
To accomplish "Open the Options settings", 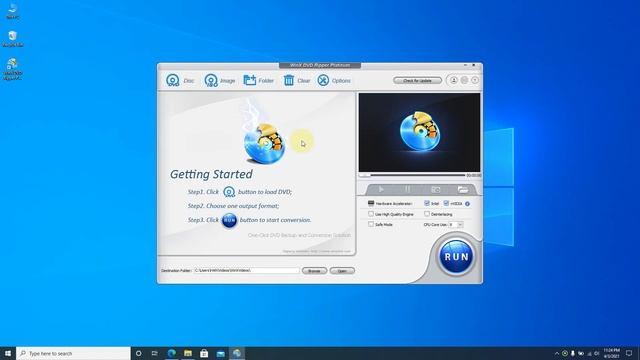I will click(x=334, y=80).
